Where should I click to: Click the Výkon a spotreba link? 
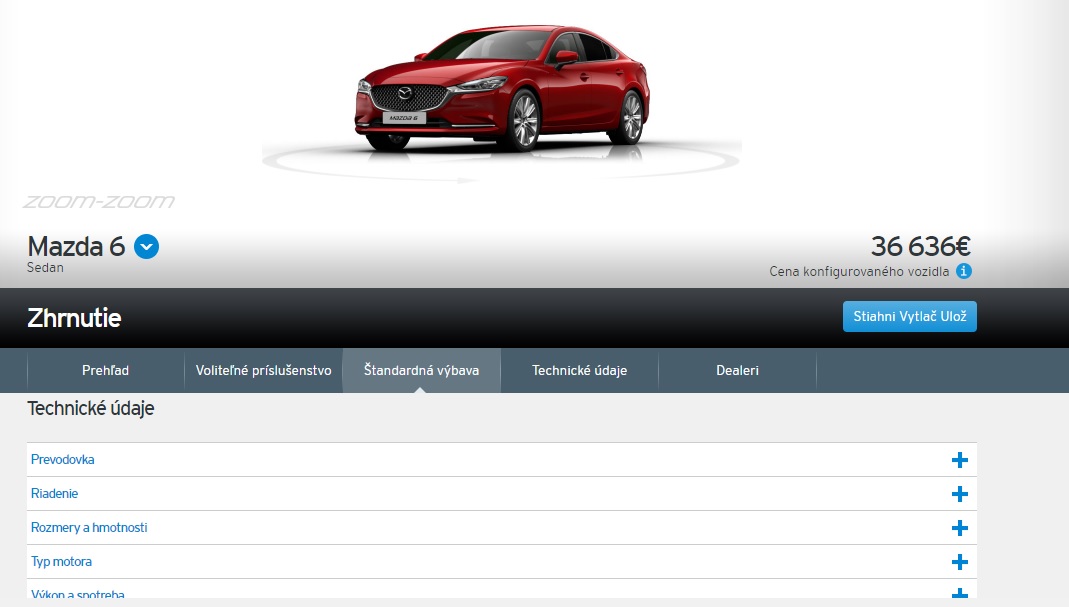click(x=78, y=593)
